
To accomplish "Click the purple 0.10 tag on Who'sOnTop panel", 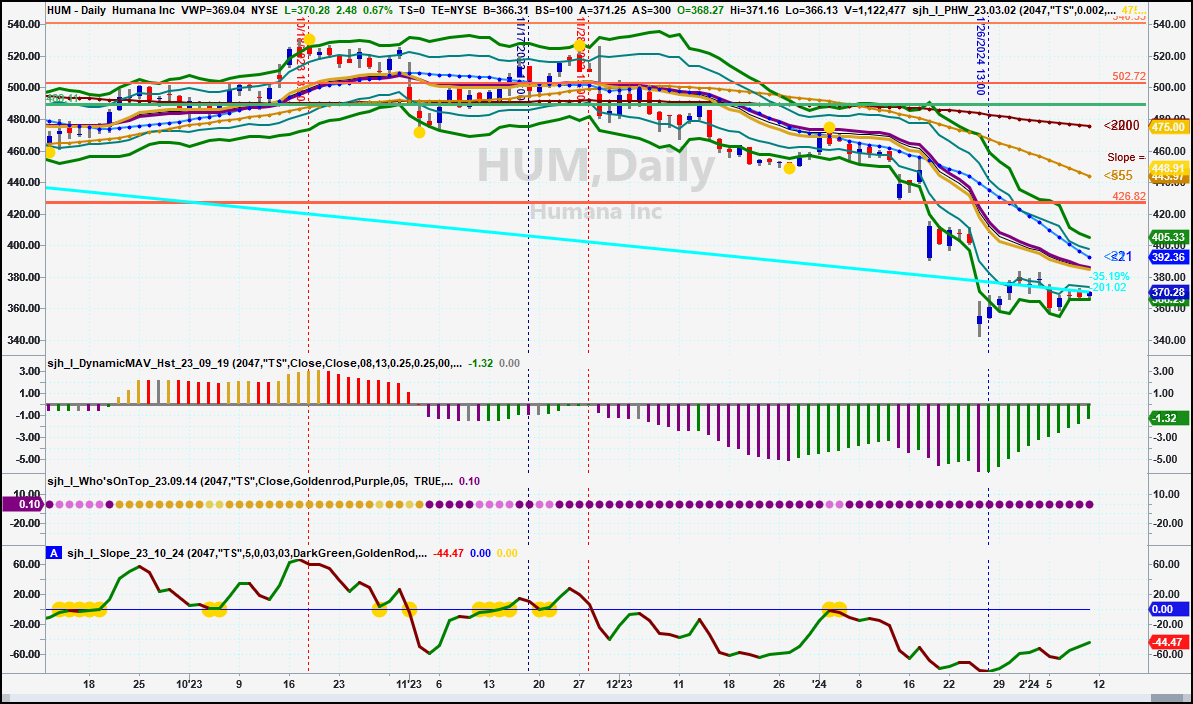I will (23, 504).
